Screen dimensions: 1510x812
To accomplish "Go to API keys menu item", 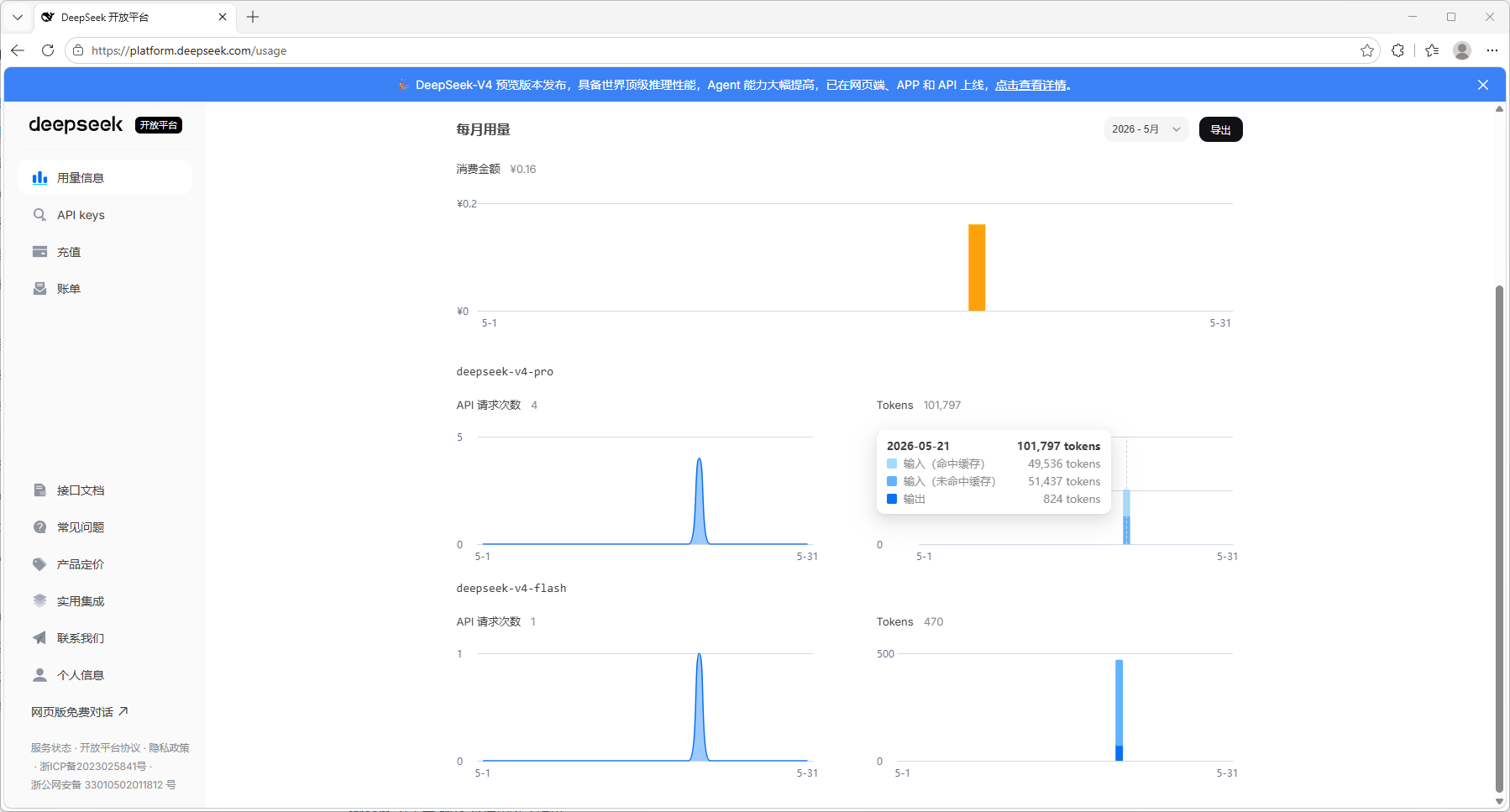I will tap(105, 215).
